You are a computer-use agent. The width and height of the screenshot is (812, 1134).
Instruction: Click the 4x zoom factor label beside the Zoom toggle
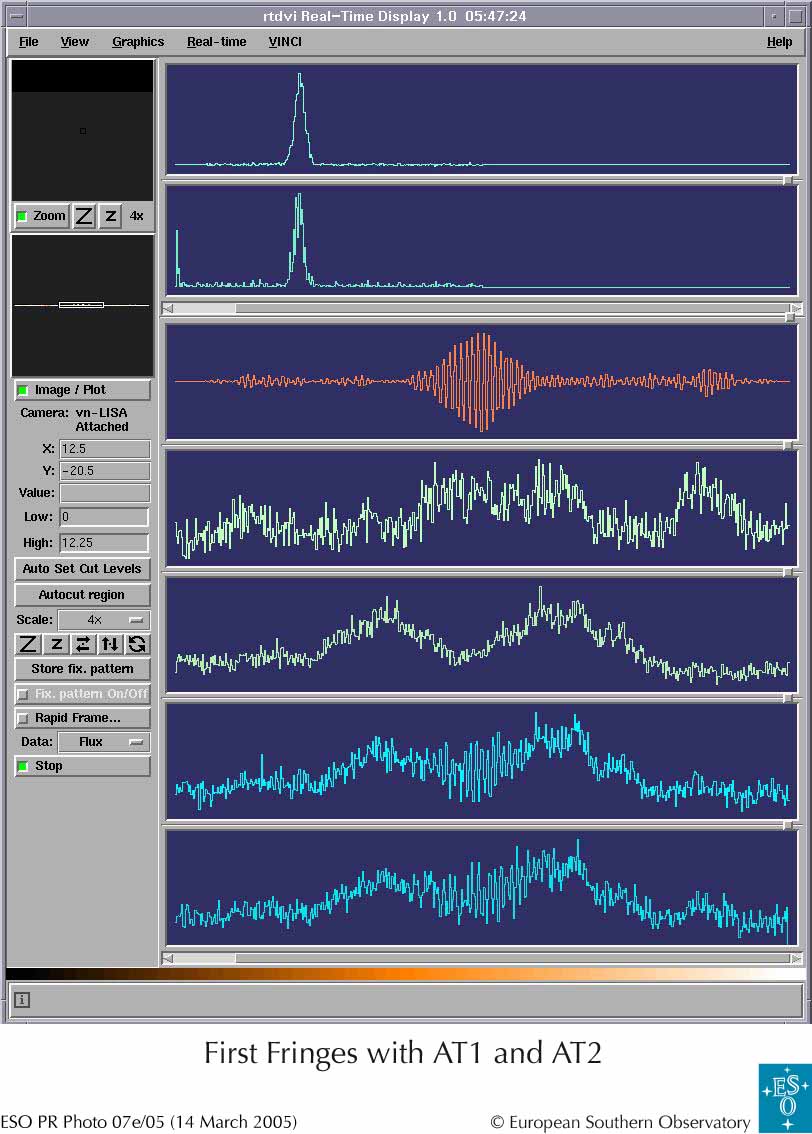pyautogui.click(x=137, y=216)
